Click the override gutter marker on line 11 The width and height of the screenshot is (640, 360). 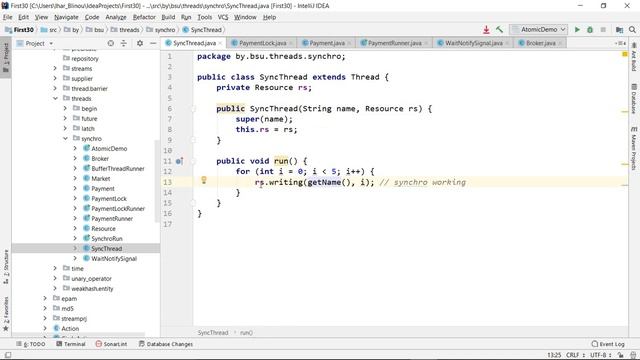[179, 161]
